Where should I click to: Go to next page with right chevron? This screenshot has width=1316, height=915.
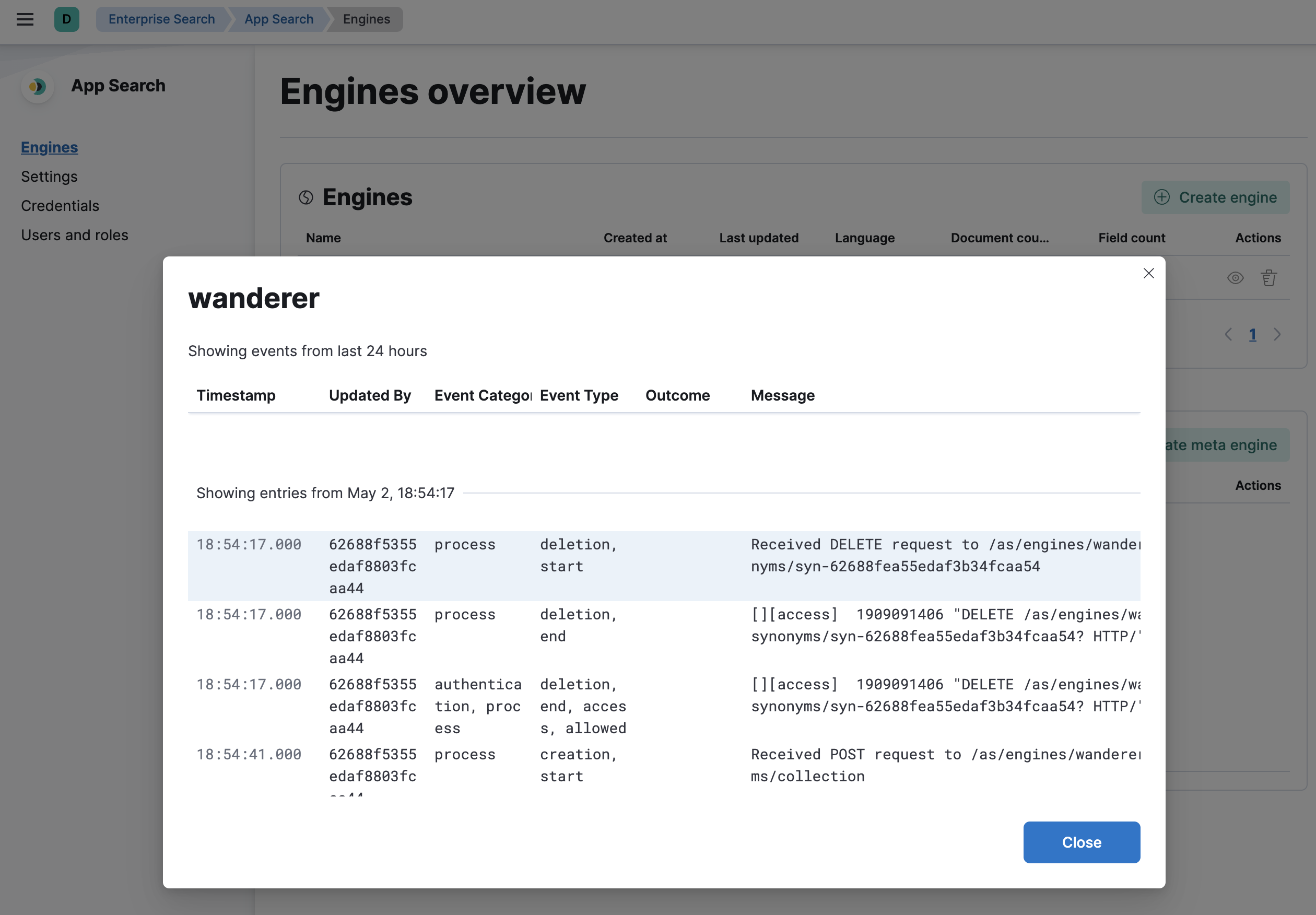tap(1277, 334)
